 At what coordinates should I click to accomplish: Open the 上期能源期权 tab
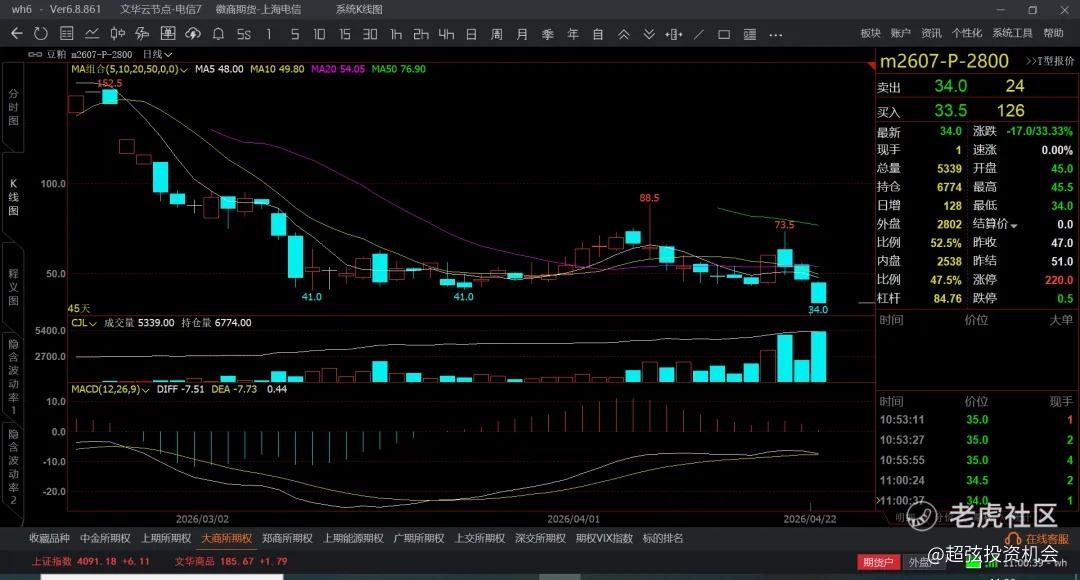tap(353, 539)
